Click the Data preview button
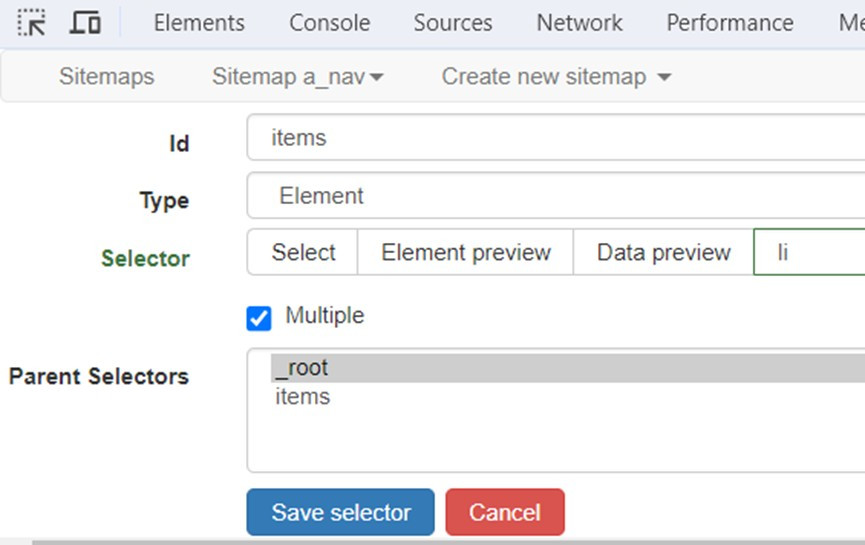The width and height of the screenshot is (865, 545). click(x=663, y=253)
